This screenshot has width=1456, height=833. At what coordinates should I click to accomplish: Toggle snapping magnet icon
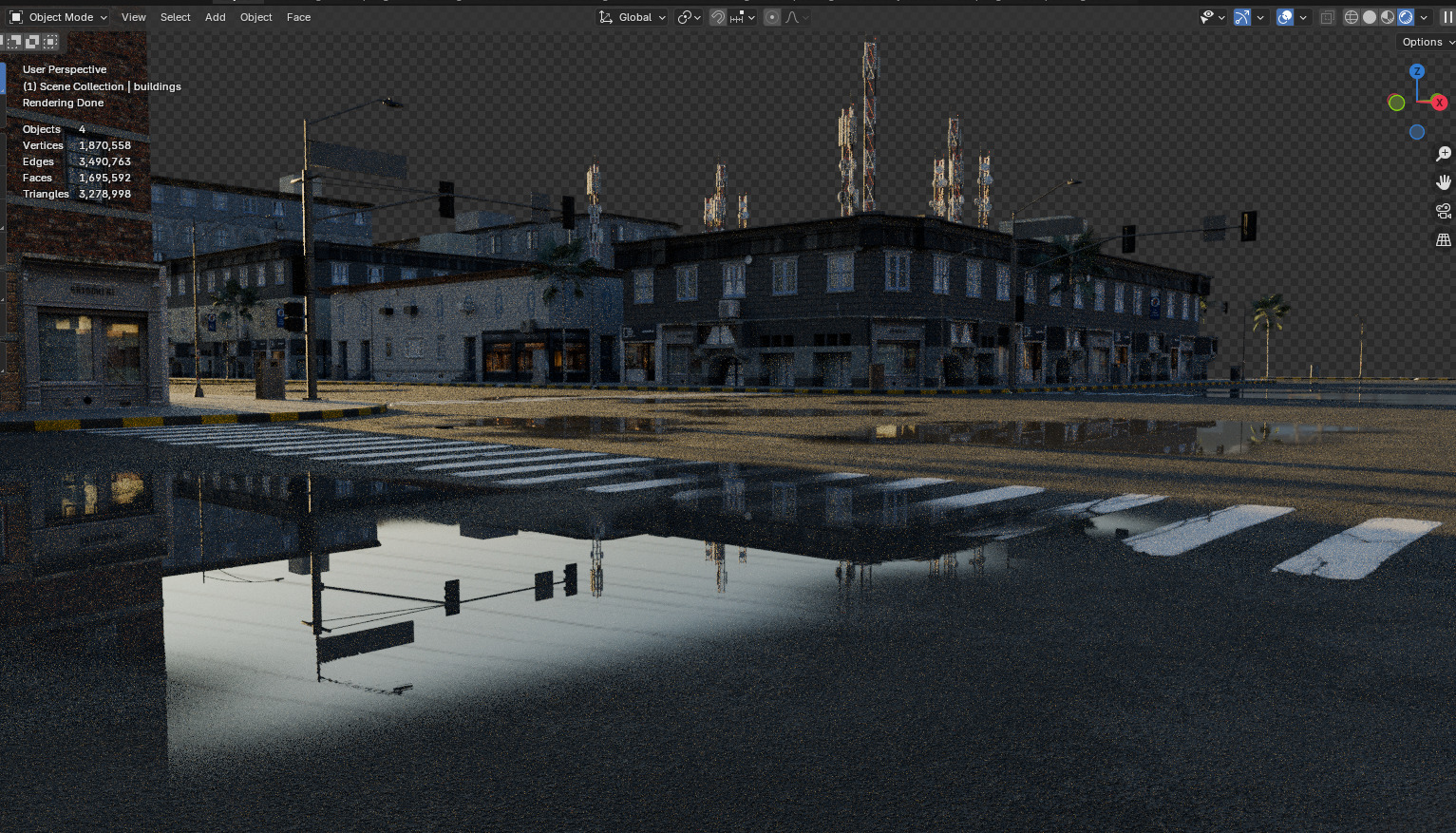pos(718,17)
